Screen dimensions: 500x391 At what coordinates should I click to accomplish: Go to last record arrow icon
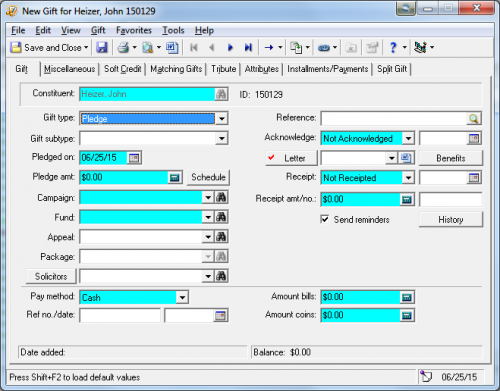pyautogui.click(x=248, y=48)
